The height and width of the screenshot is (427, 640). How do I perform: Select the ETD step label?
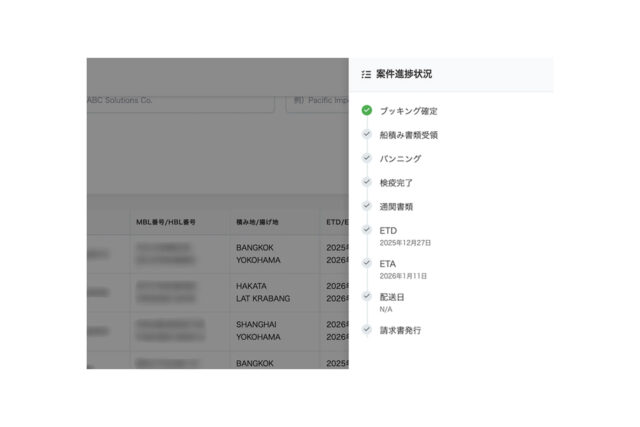point(388,231)
